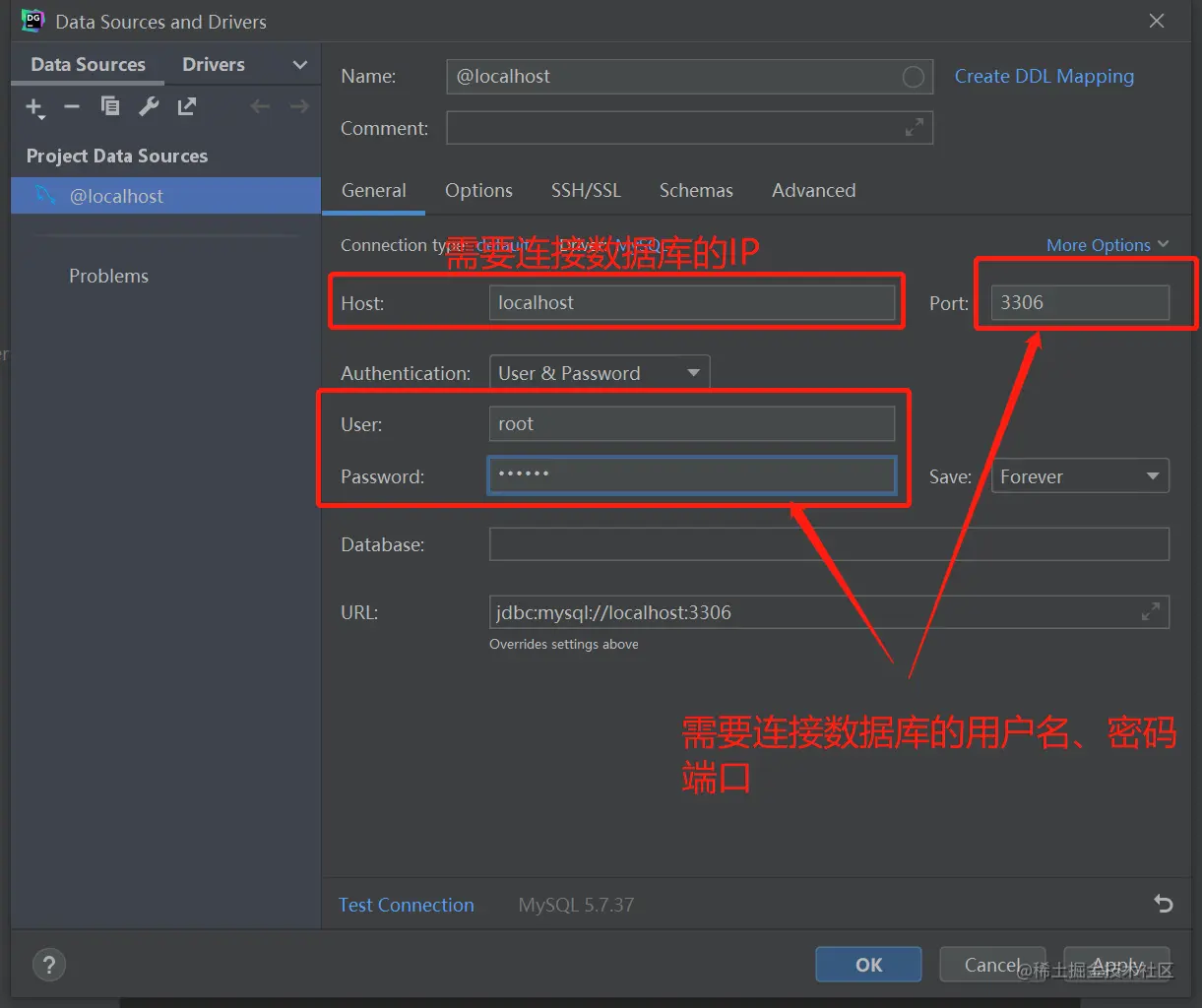Click the make global export icon
Screen dimensions: 1202x1008
click(x=186, y=106)
